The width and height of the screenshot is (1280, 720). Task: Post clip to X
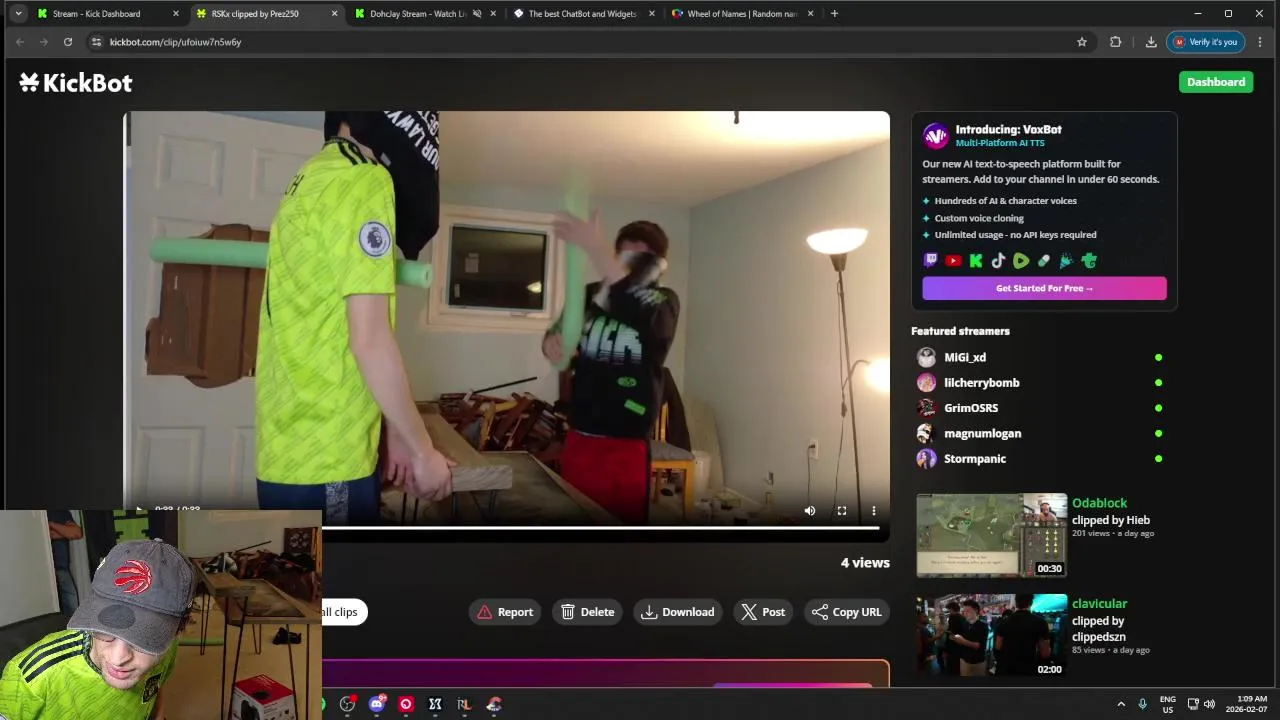pos(763,612)
